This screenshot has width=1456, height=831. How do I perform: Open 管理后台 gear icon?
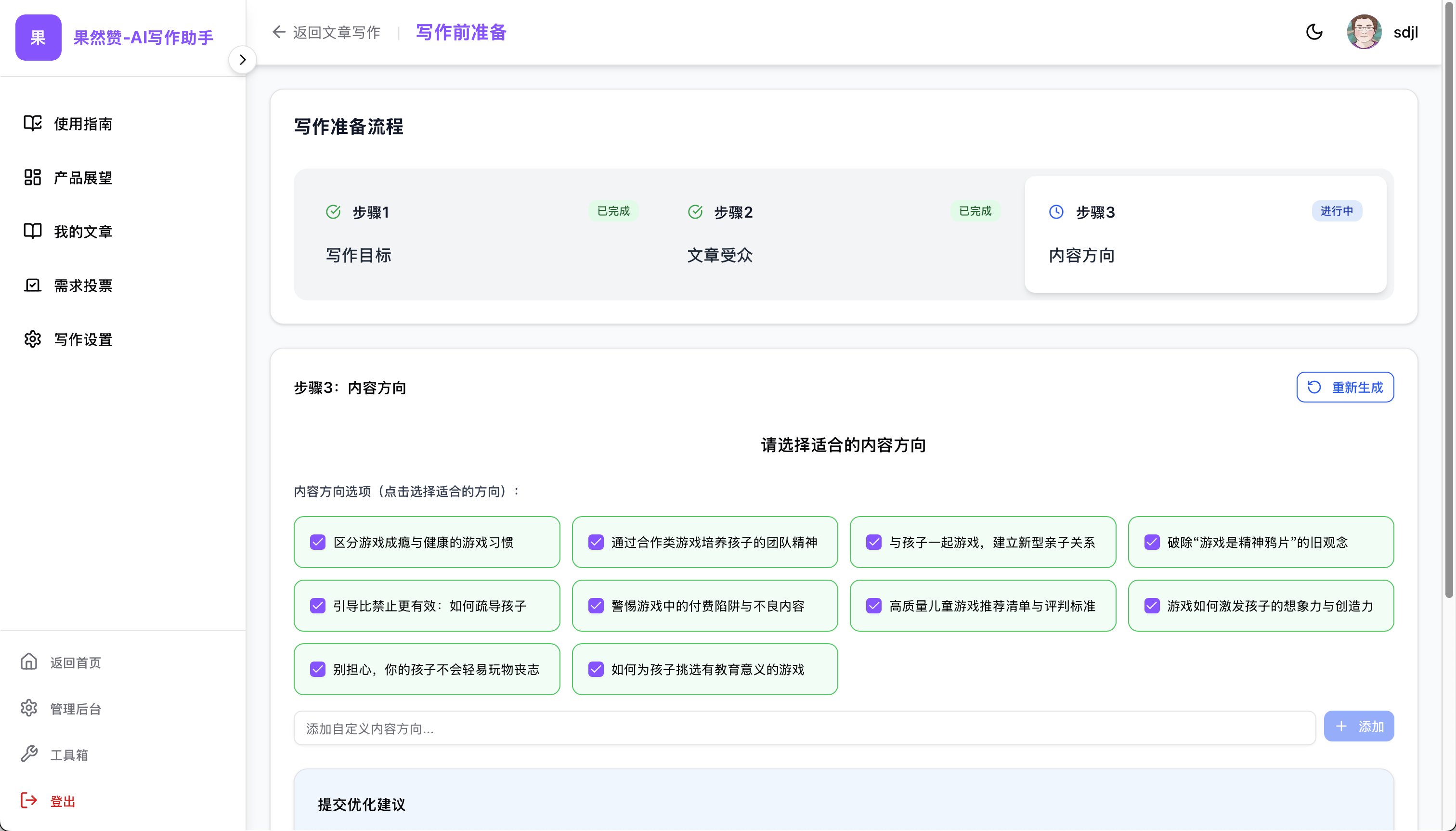coord(29,708)
